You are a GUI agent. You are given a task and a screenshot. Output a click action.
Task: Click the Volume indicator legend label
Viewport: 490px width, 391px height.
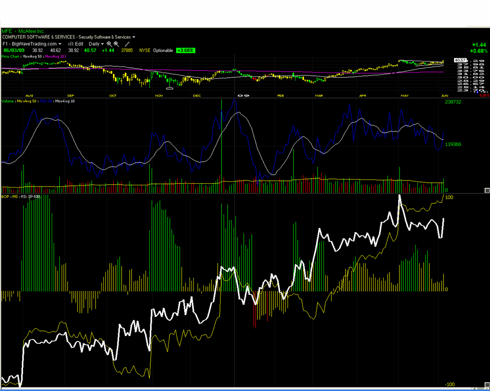7,101
